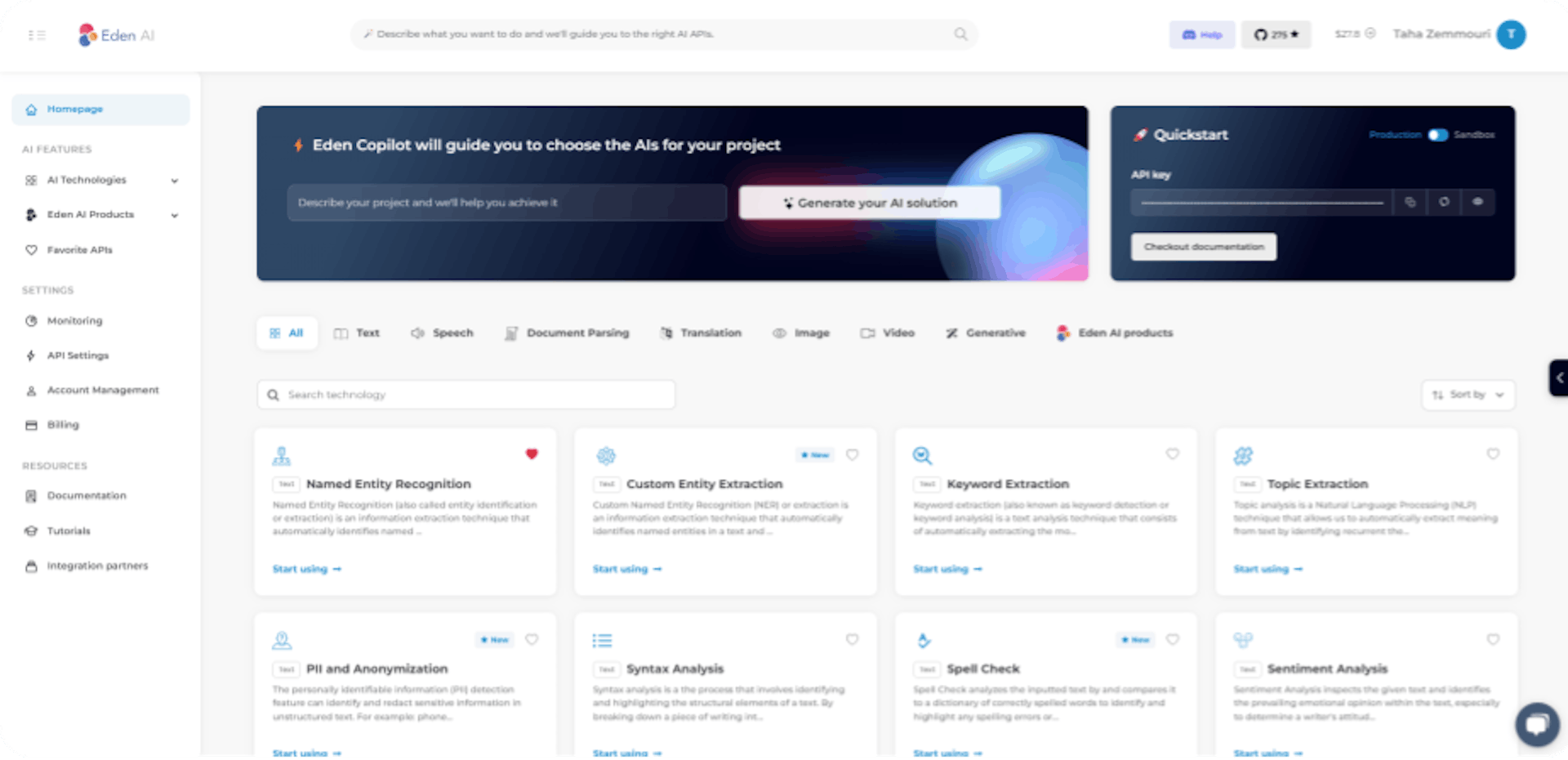The height and width of the screenshot is (760, 1568).
Task: Favorite Custom Entity Extraction heart
Action: click(x=853, y=455)
